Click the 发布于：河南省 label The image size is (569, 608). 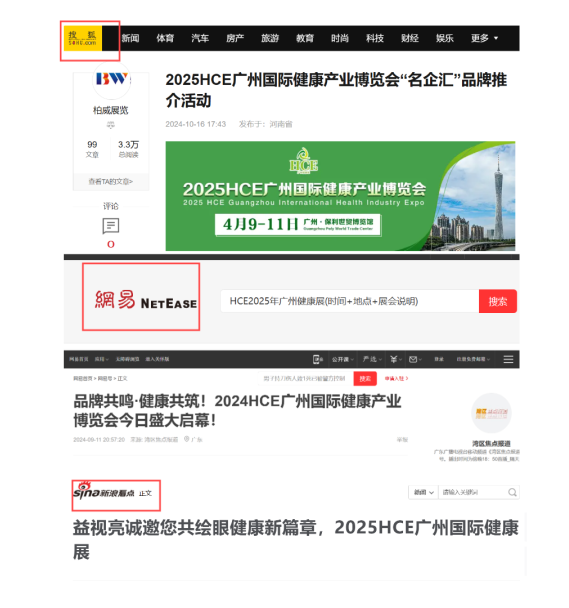(x=266, y=124)
